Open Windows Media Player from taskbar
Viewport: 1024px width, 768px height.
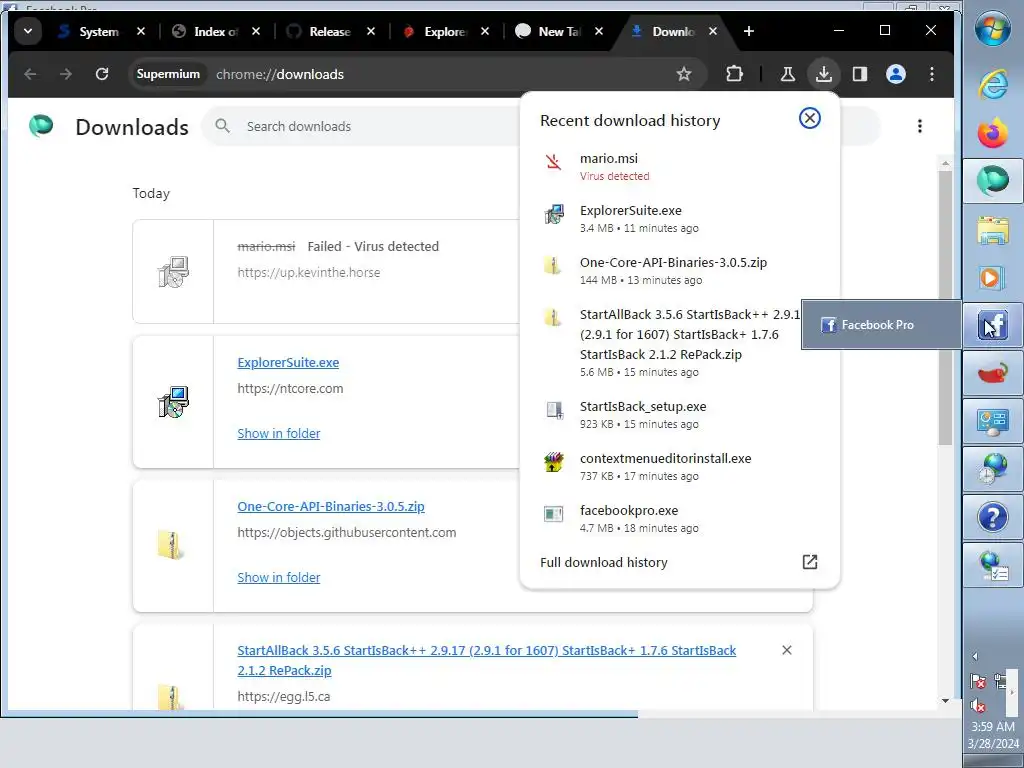click(993, 278)
